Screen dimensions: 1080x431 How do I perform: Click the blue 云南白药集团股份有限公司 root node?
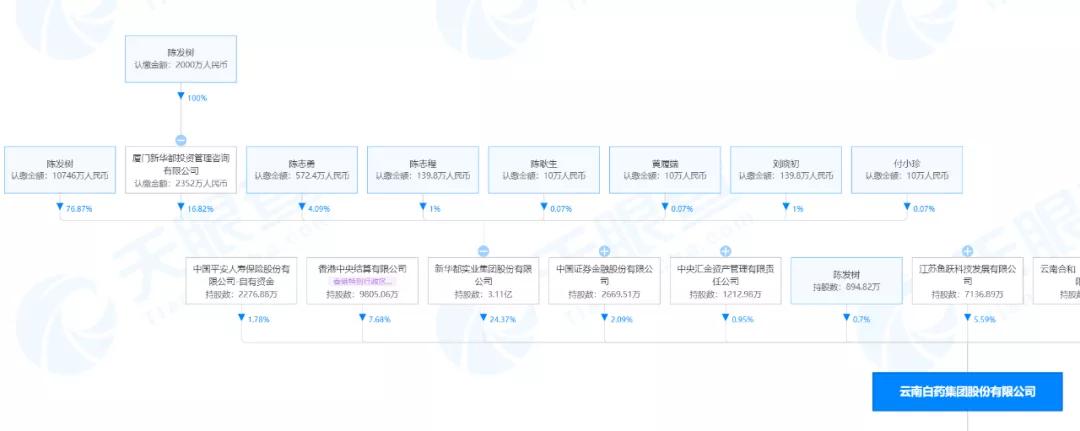[x=967, y=392]
